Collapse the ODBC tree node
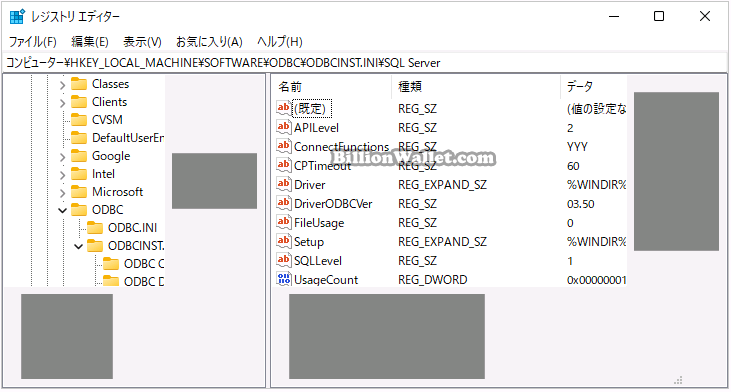This screenshot has height=392, width=731. [x=62, y=210]
